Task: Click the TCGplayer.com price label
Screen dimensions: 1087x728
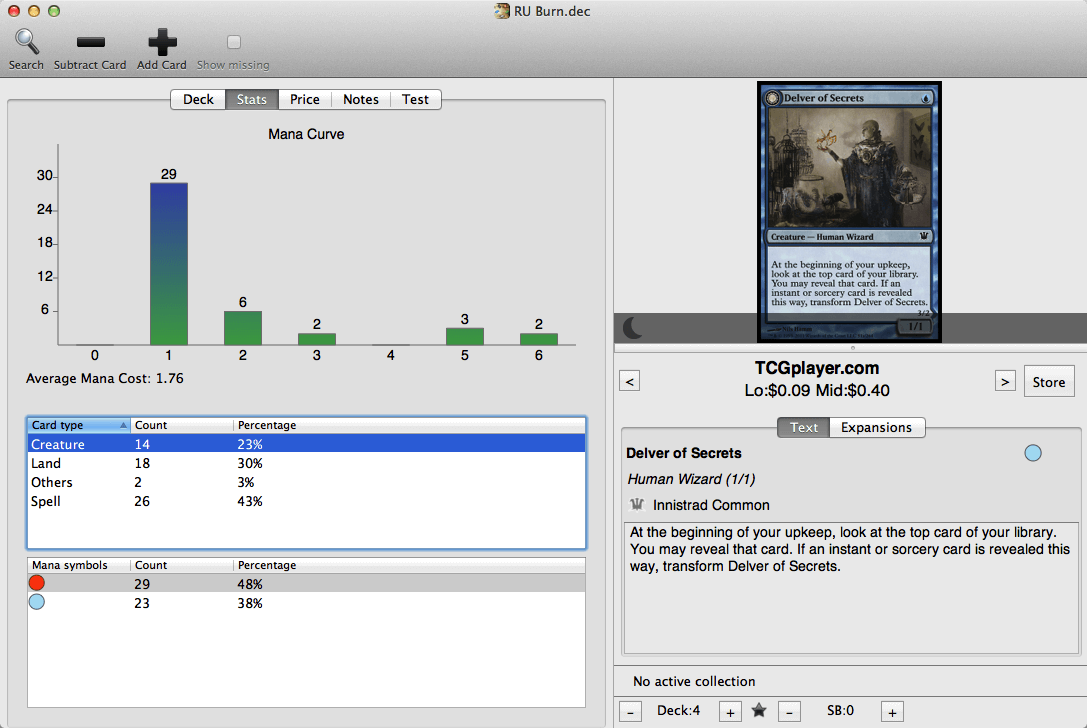Action: click(817, 368)
